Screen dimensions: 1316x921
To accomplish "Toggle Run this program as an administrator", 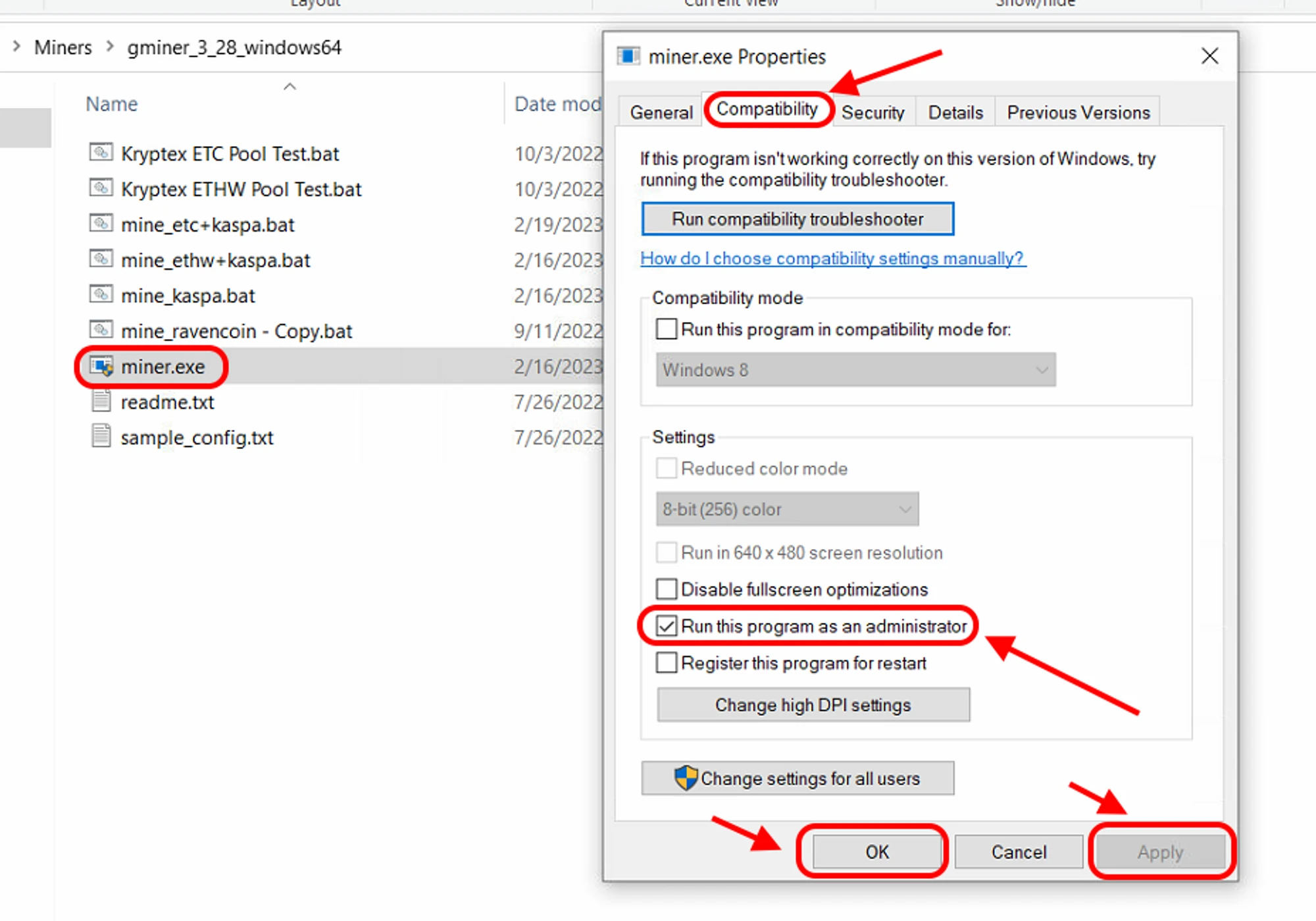I will pos(667,626).
